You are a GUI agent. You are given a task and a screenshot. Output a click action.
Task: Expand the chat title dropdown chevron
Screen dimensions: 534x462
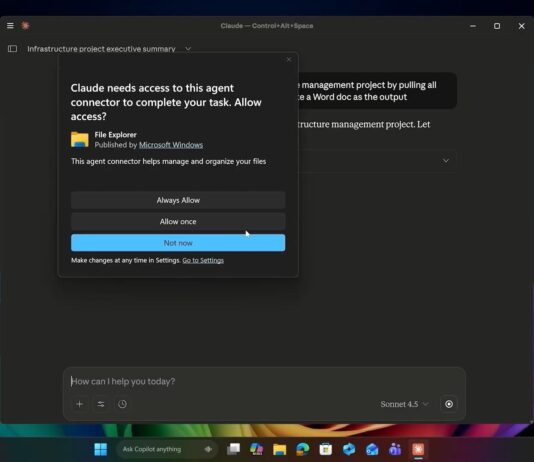(x=188, y=49)
